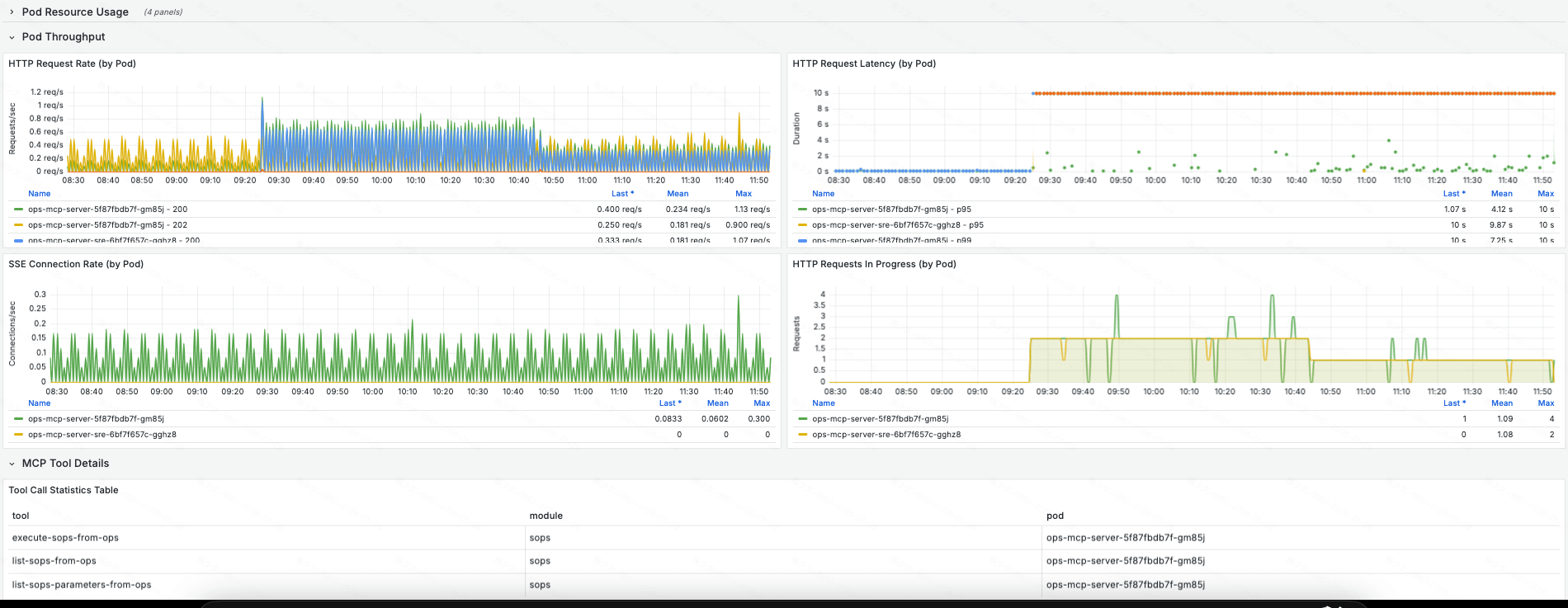The width and height of the screenshot is (1568, 608).
Task: Open color picker for gm85j in SSE Connection Rate
Action: pyautogui.click(x=18, y=419)
